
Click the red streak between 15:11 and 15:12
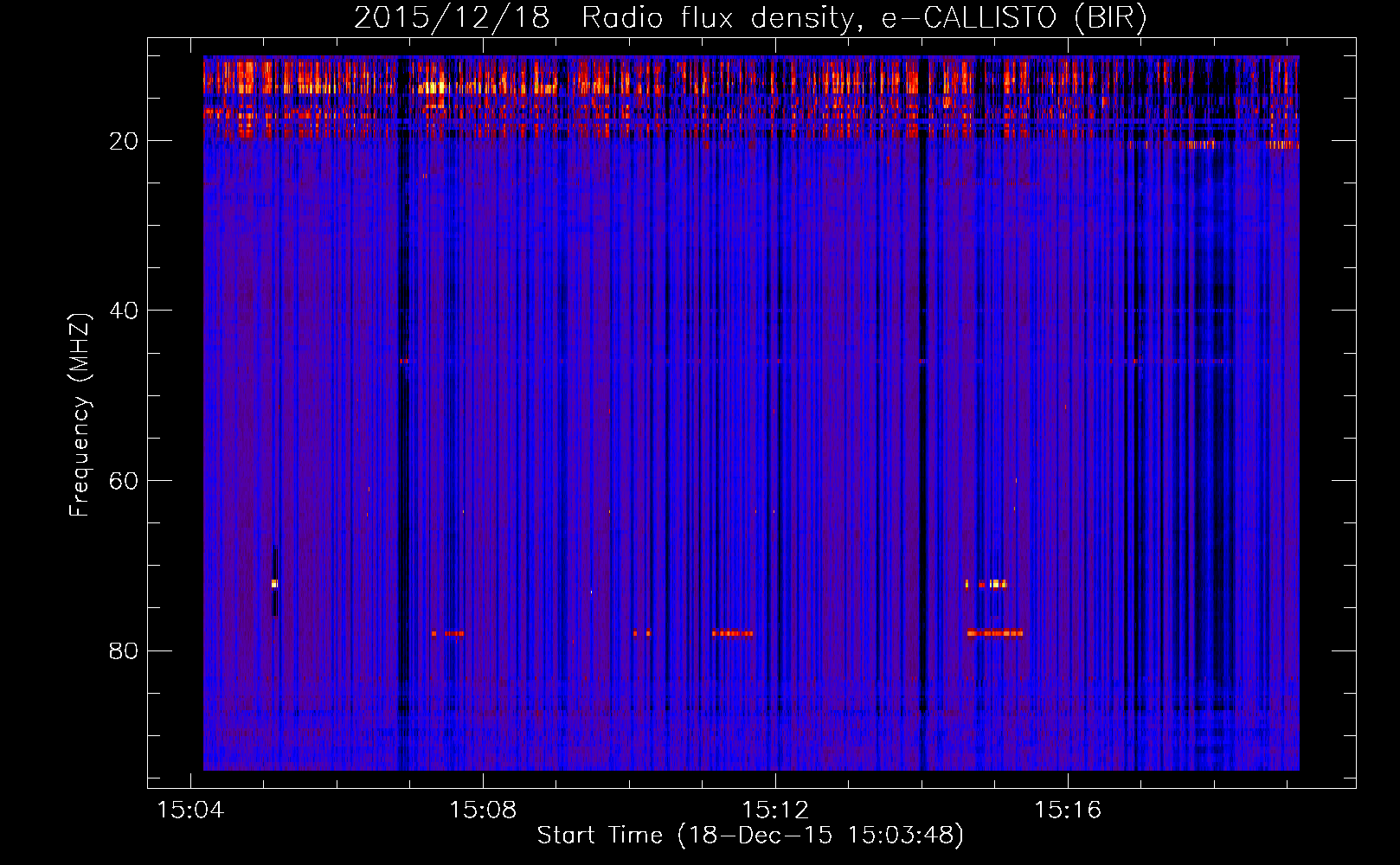coord(732,633)
